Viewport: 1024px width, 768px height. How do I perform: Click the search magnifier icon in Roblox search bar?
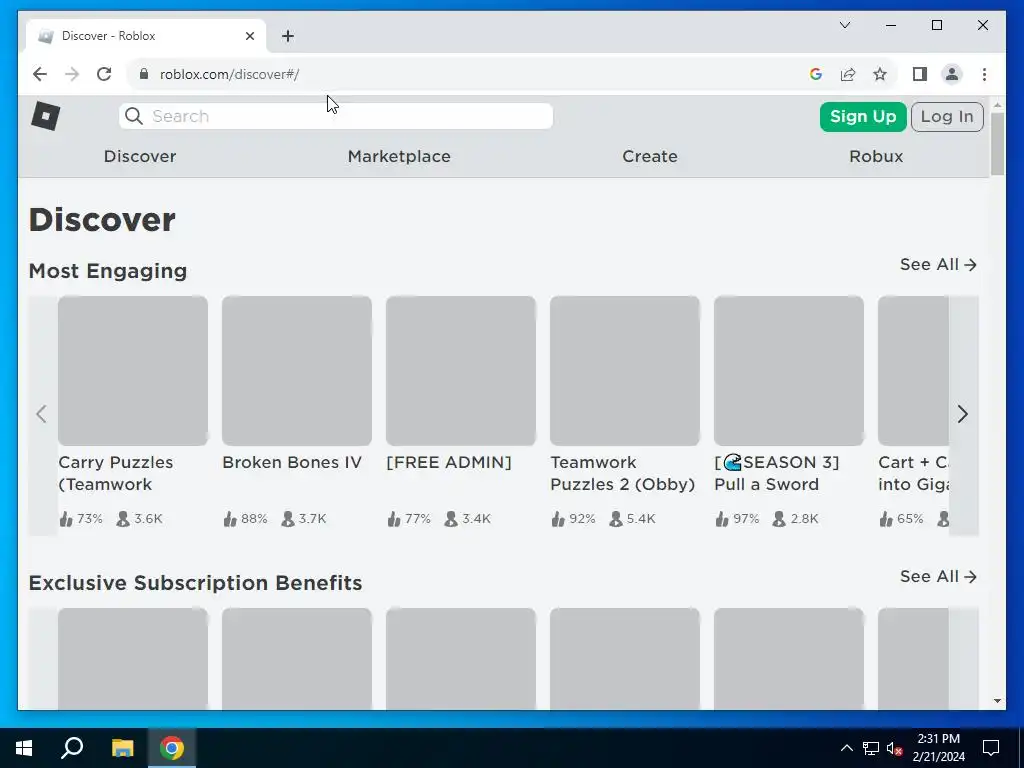(x=134, y=116)
